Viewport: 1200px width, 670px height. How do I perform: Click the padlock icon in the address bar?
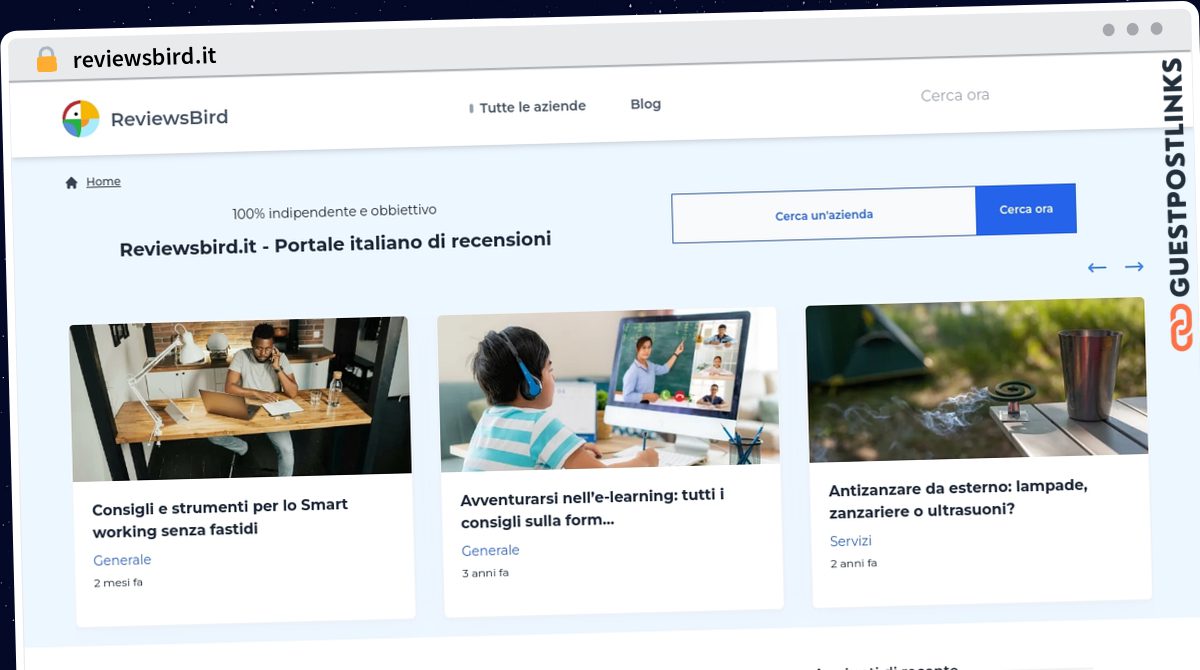point(46,60)
